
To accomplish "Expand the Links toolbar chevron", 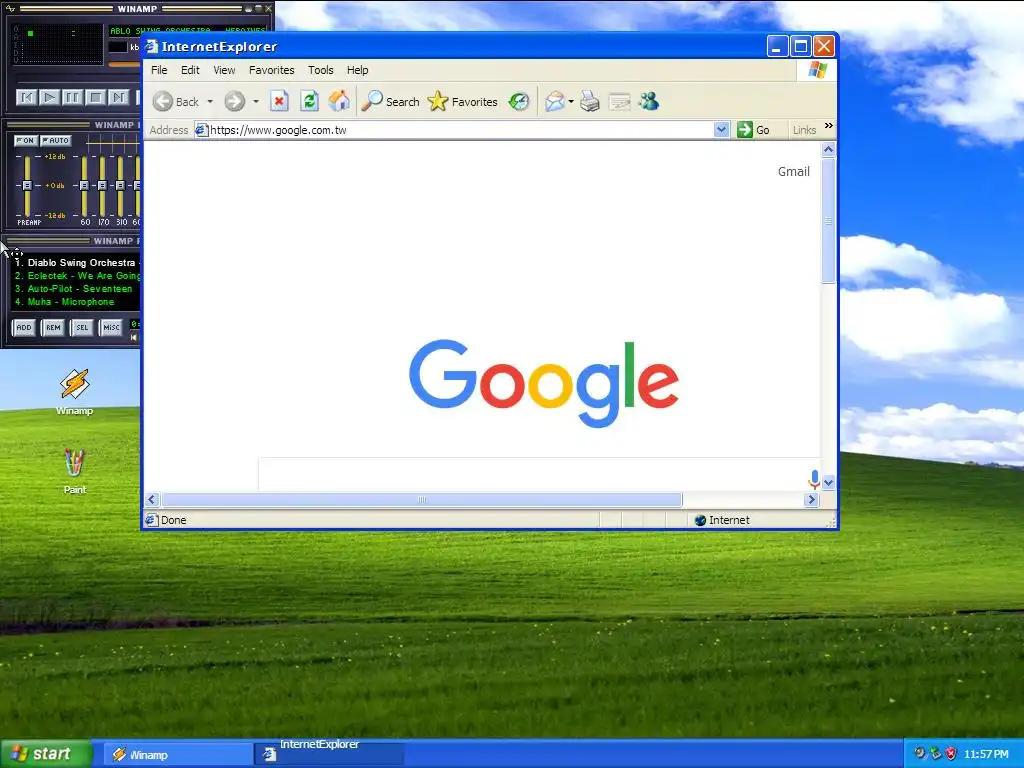I will tap(829, 125).
